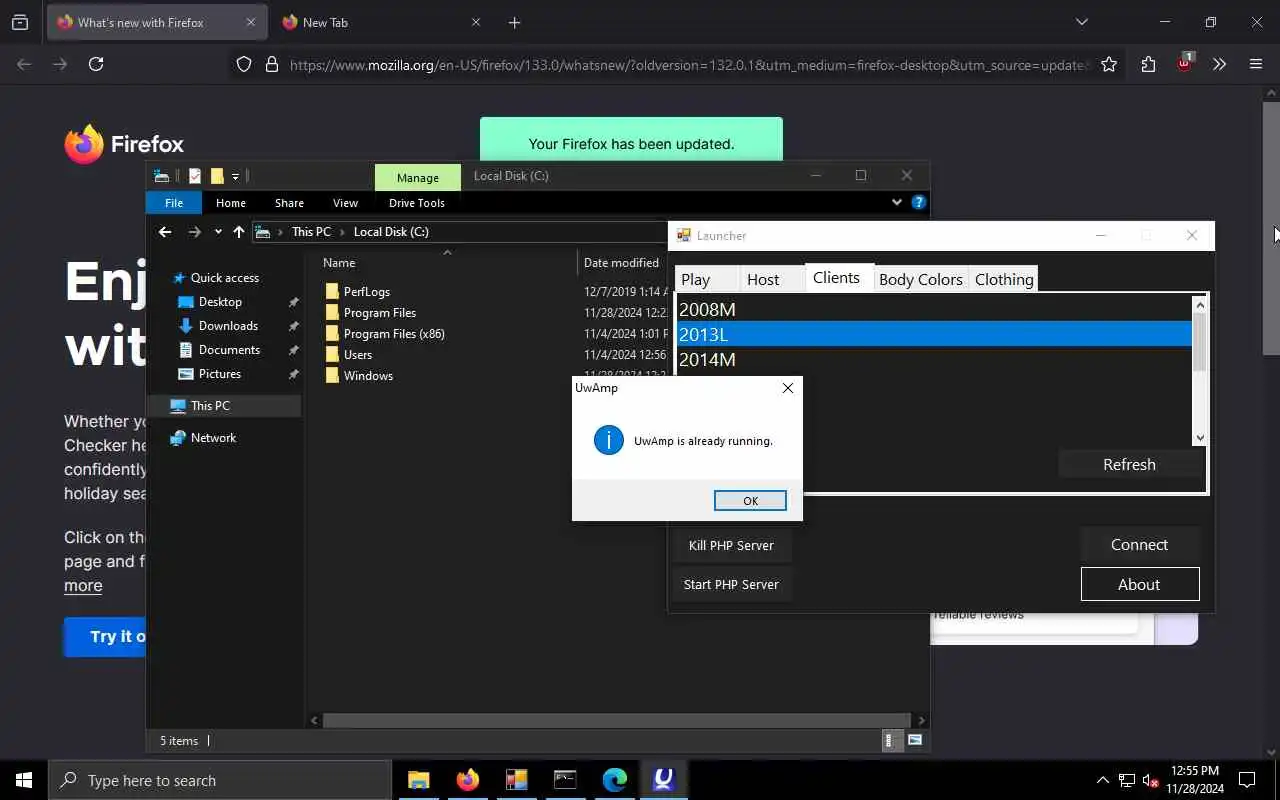Open Pictures in Quick access
1280x800 pixels.
click(x=219, y=374)
